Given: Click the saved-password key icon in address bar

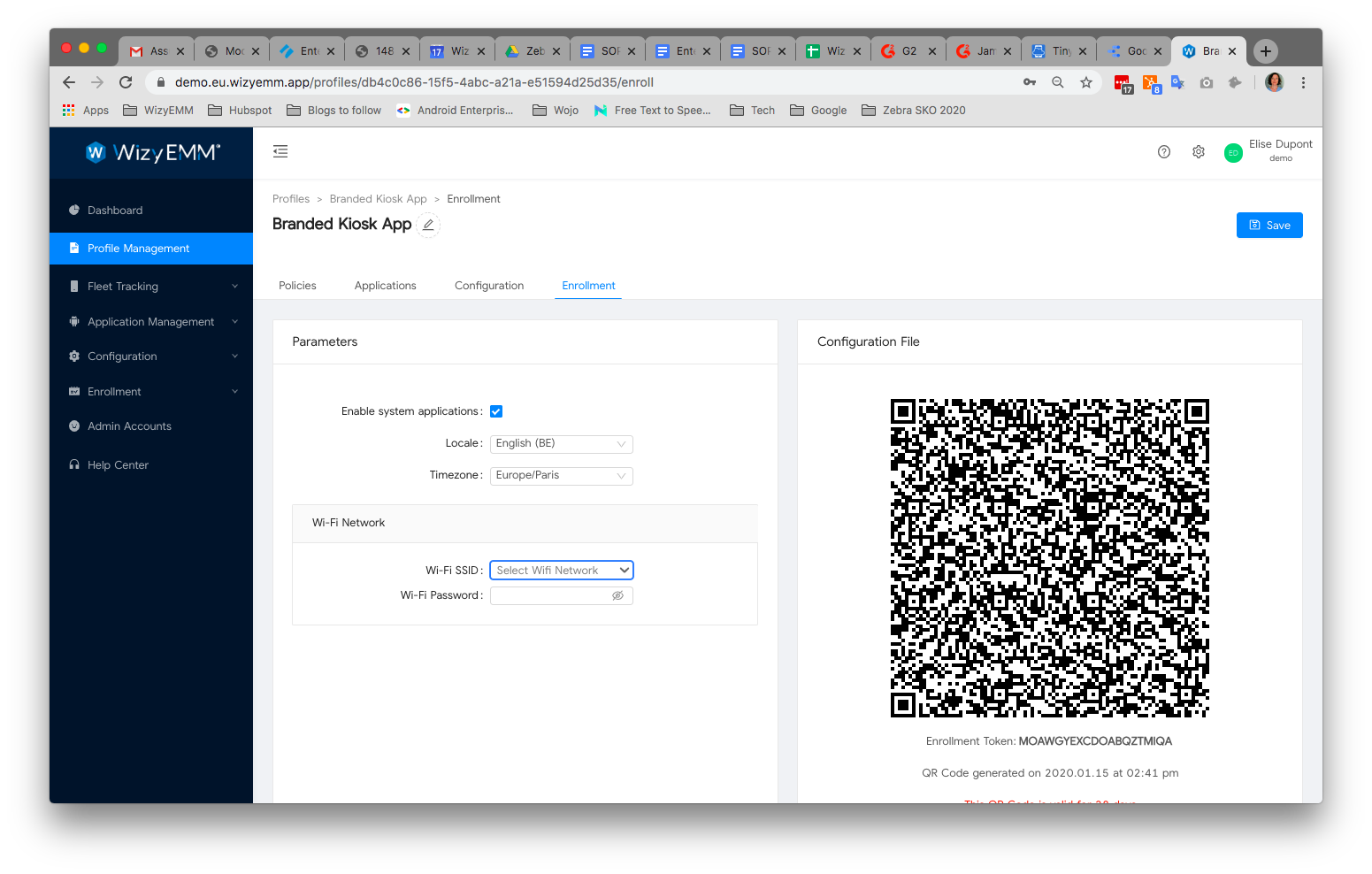Looking at the screenshot, I should point(1030,82).
